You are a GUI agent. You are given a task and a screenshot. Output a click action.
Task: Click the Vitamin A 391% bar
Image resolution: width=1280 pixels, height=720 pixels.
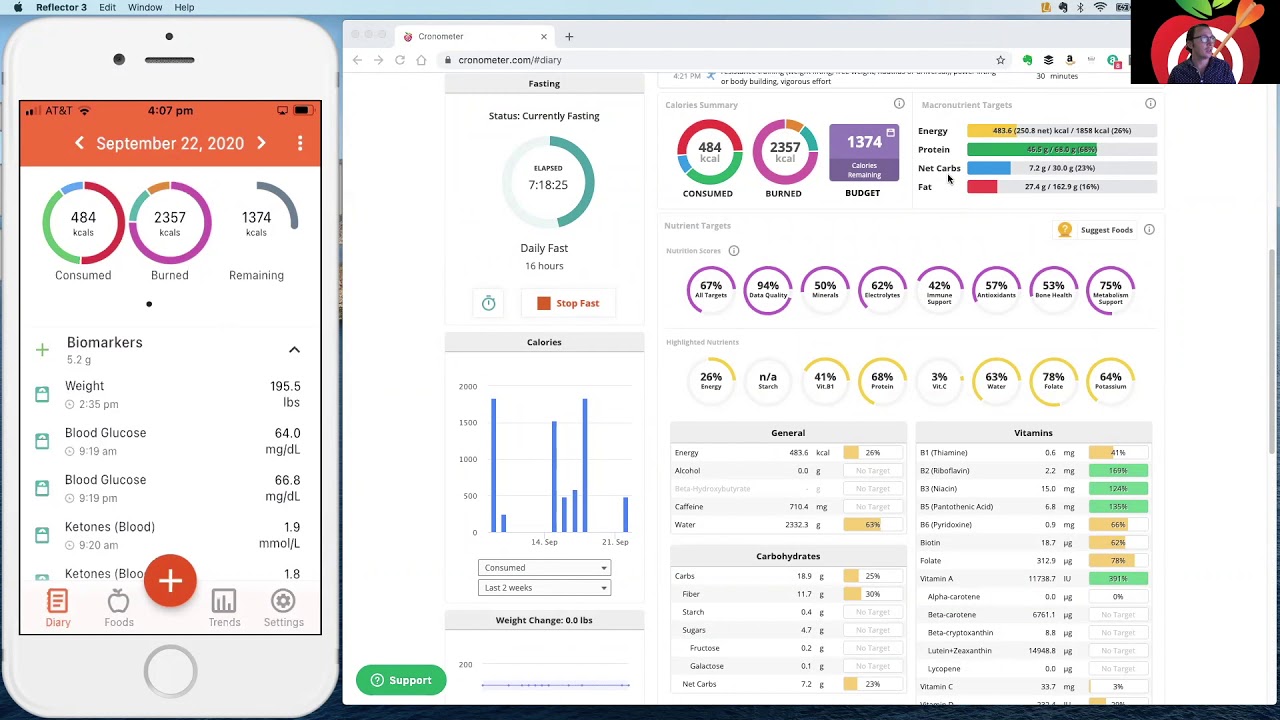(x=1118, y=578)
